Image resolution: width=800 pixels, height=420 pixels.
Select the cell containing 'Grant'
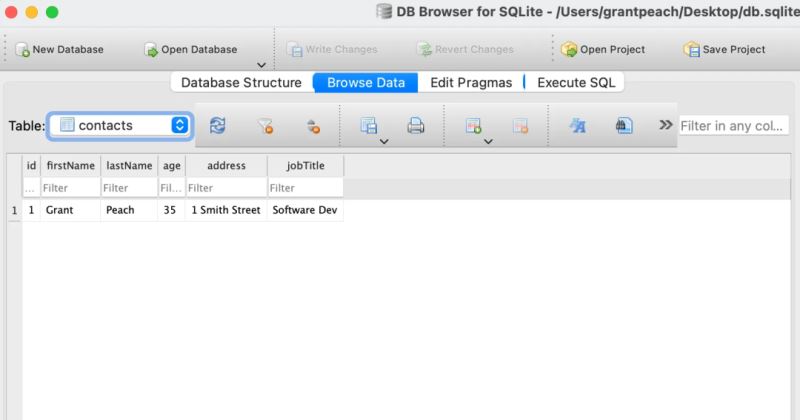(x=70, y=210)
